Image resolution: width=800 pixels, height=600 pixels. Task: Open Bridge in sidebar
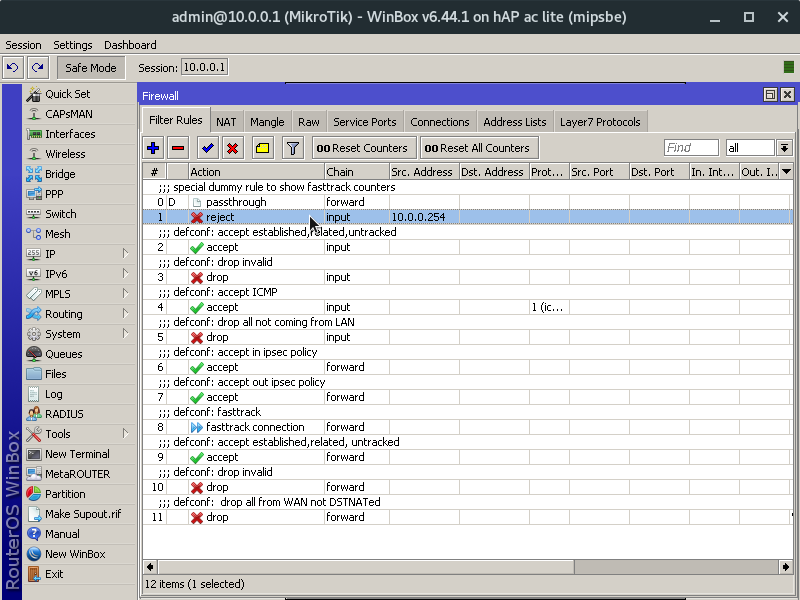point(80,174)
